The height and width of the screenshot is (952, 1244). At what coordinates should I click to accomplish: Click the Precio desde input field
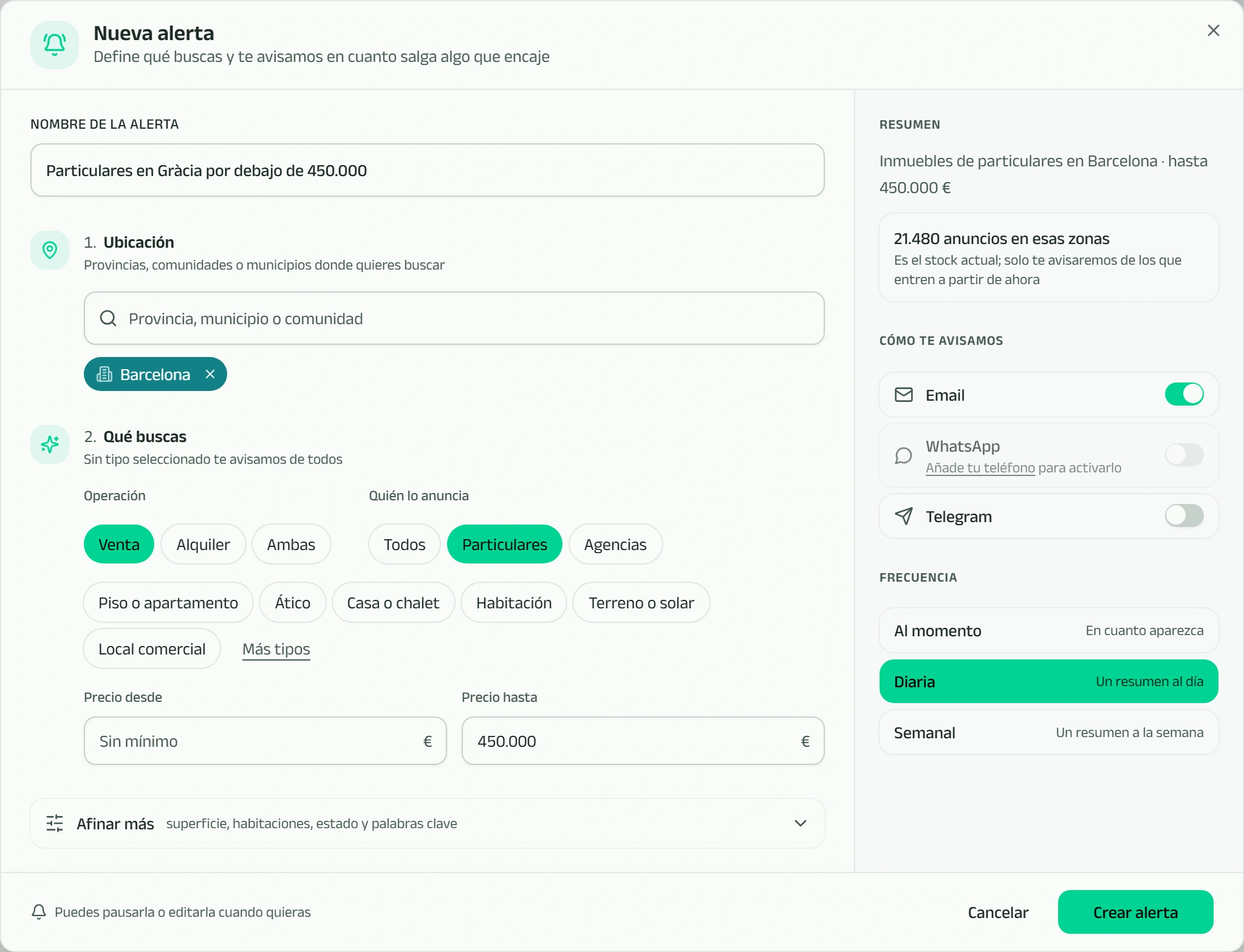point(265,741)
